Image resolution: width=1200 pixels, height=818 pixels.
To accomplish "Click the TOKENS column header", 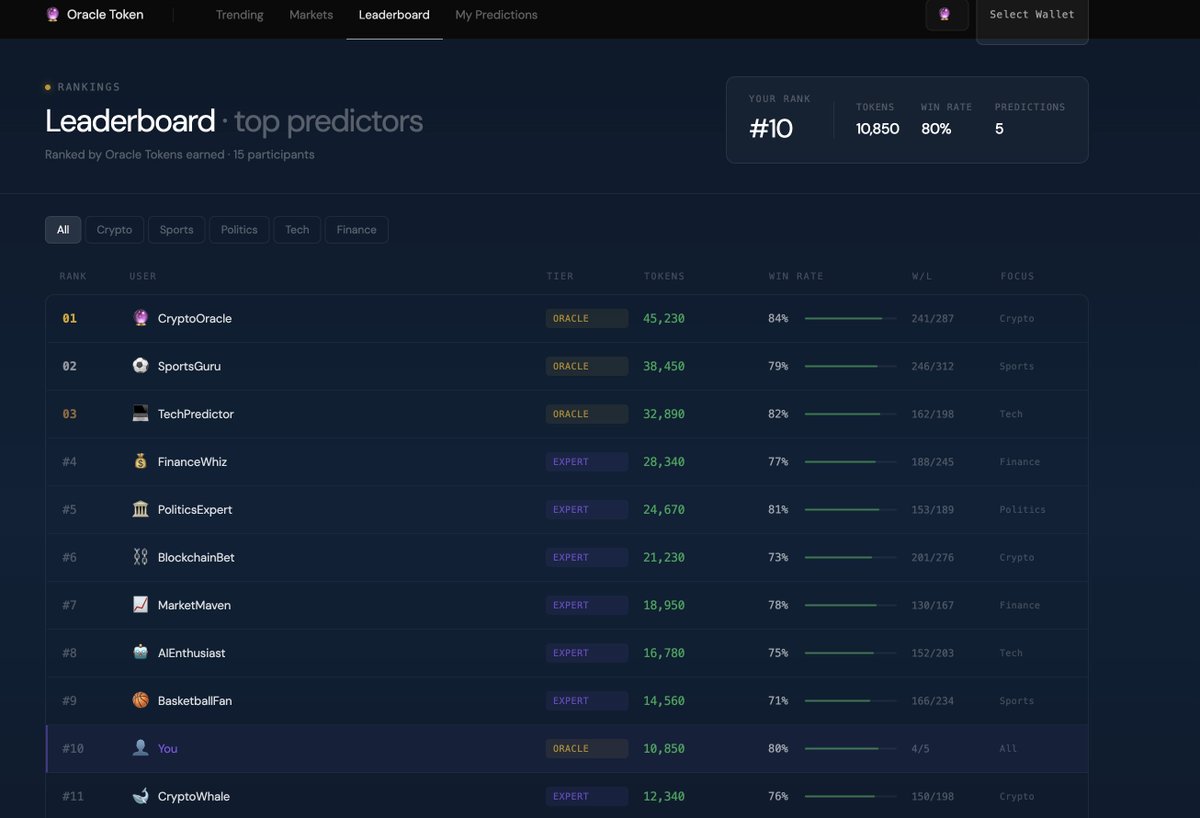I will (x=664, y=276).
